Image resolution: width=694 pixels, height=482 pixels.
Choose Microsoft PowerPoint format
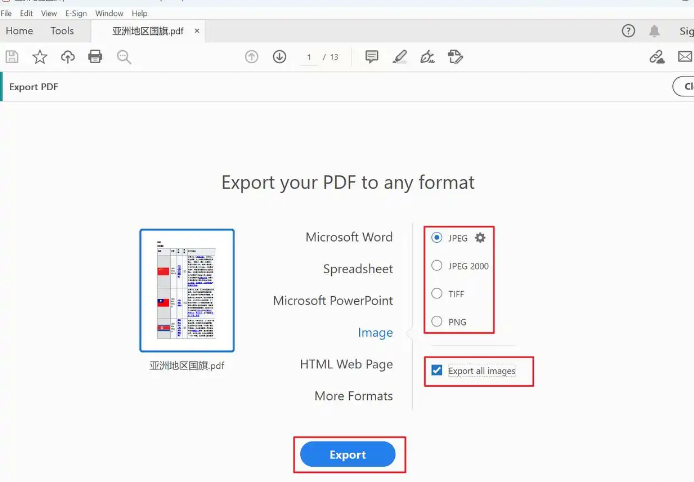333,301
